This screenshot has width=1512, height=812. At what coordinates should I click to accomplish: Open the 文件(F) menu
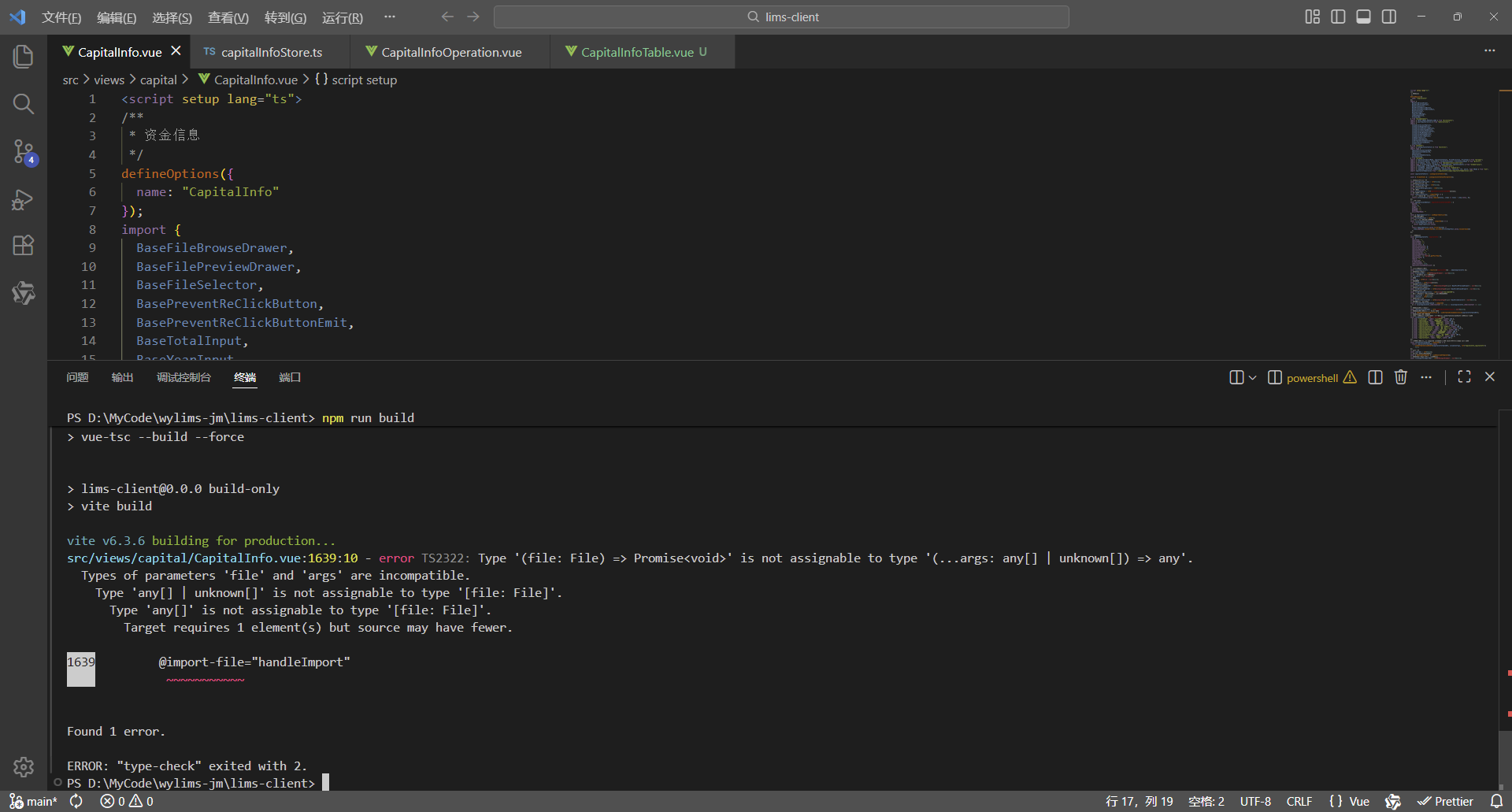[61, 17]
